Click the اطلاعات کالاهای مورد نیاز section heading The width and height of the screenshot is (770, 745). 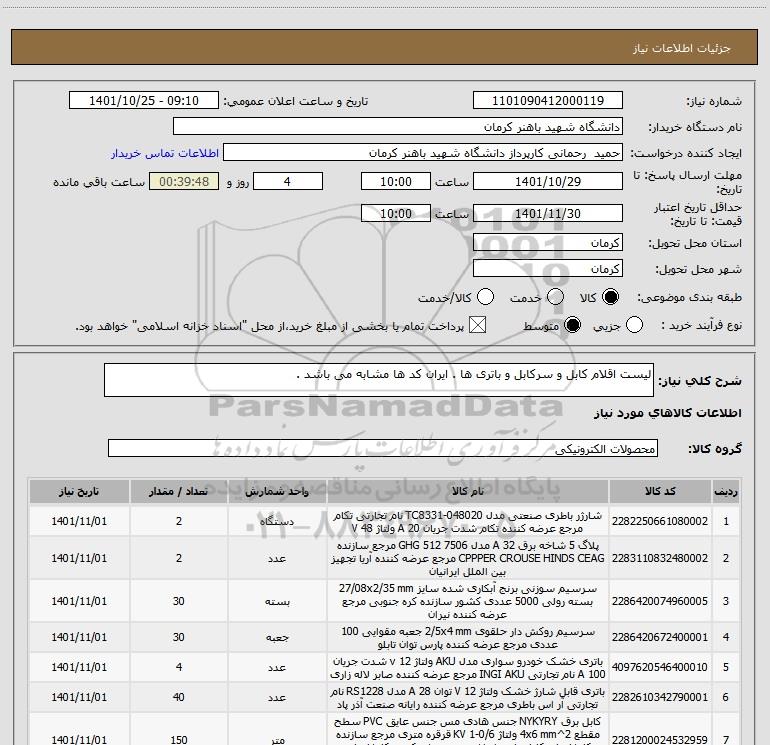pos(668,413)
